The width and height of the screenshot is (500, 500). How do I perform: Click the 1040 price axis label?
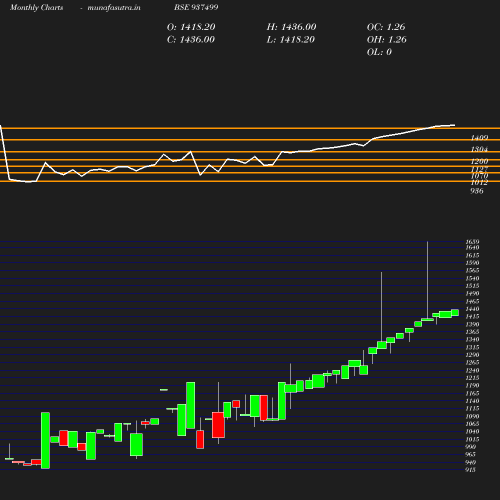click(473, 432)
